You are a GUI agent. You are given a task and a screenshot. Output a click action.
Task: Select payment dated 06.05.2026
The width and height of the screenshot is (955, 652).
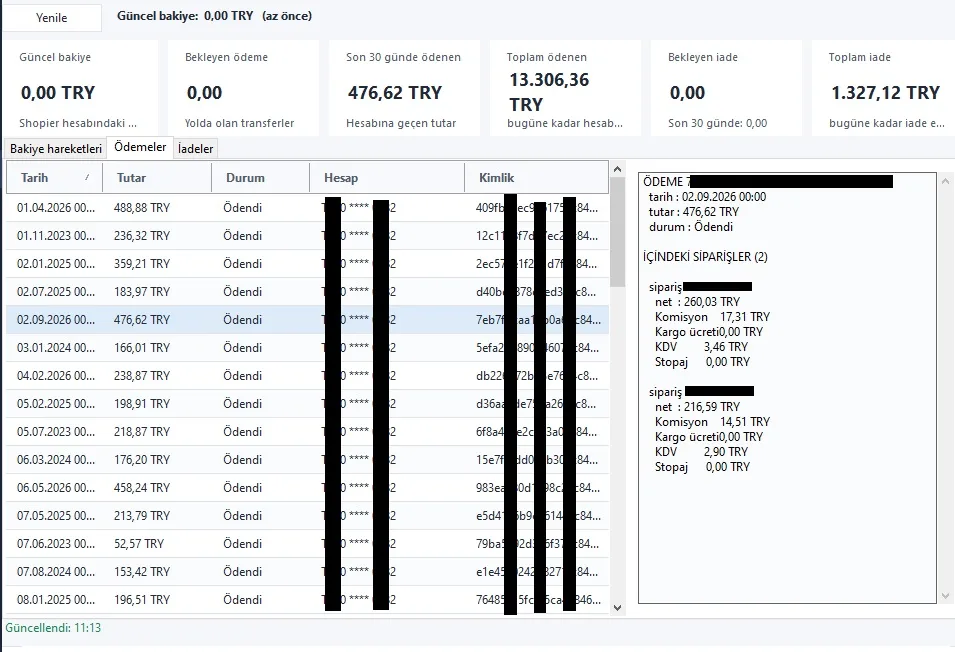pos(308,488)
